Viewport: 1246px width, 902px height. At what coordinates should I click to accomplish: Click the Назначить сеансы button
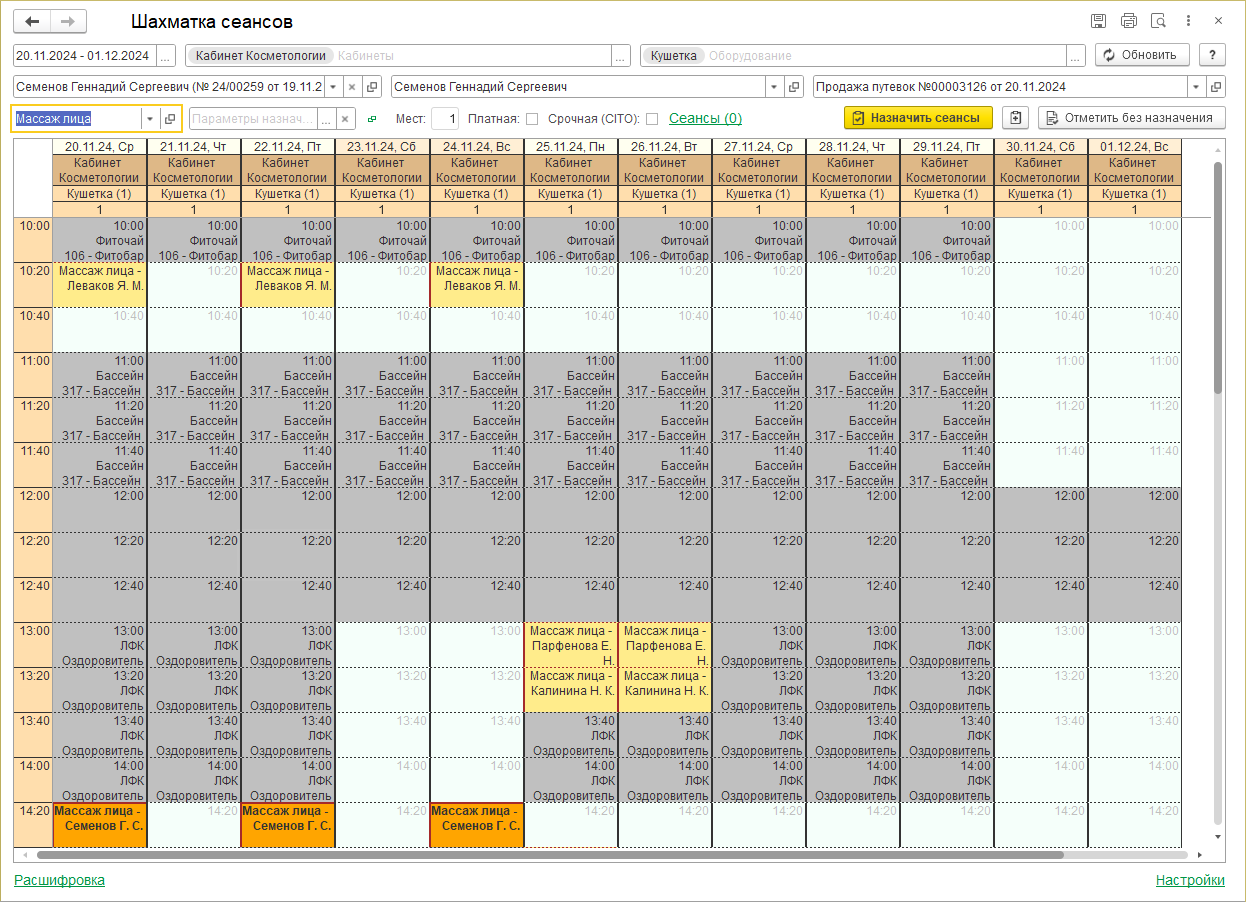[x=918, y=118]
